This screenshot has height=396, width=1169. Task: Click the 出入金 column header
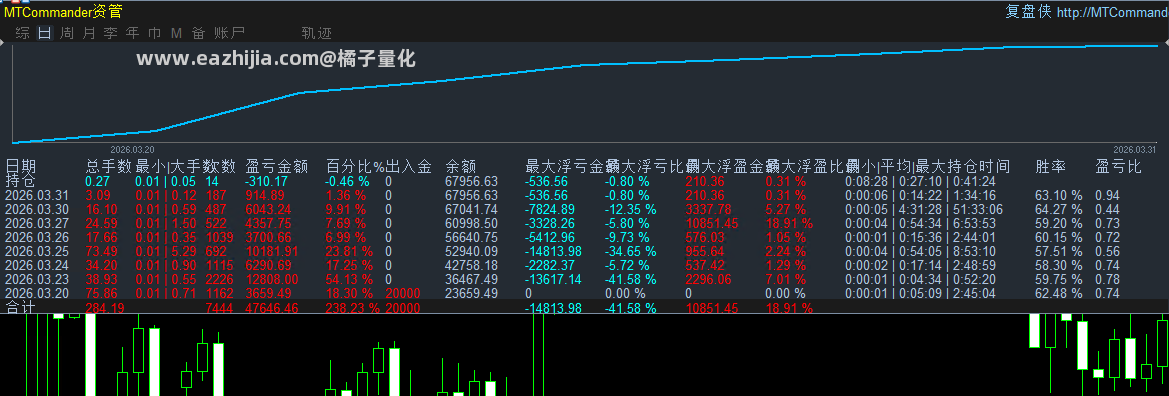click(x=409, y=166)
